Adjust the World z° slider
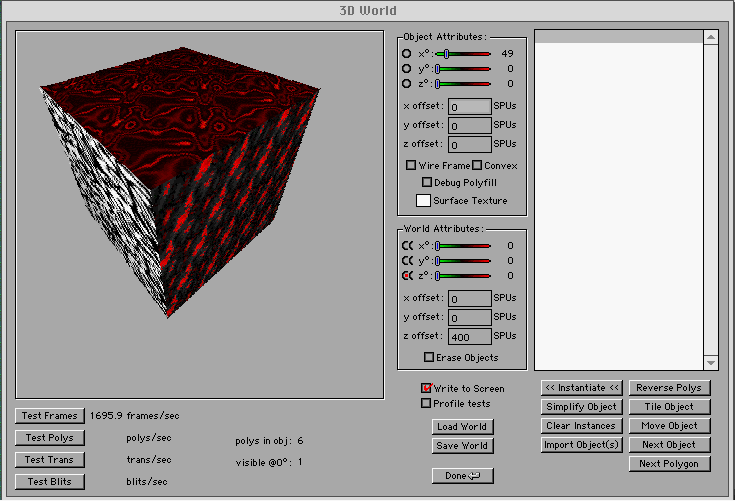Viewport: 735px width, 501px height. click(x=463, y=276)
